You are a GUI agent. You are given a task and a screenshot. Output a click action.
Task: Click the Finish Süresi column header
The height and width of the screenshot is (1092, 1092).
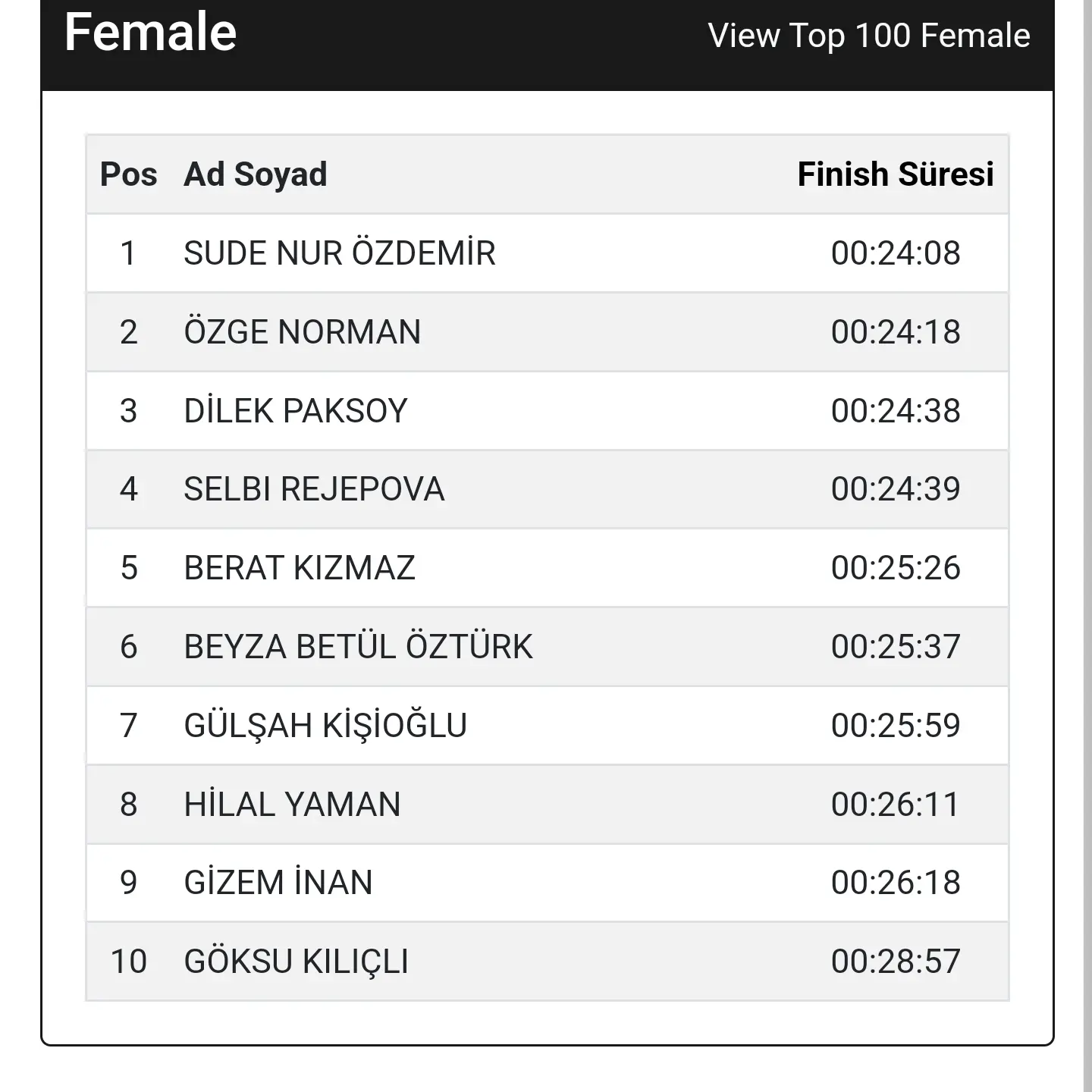point(896,174)
